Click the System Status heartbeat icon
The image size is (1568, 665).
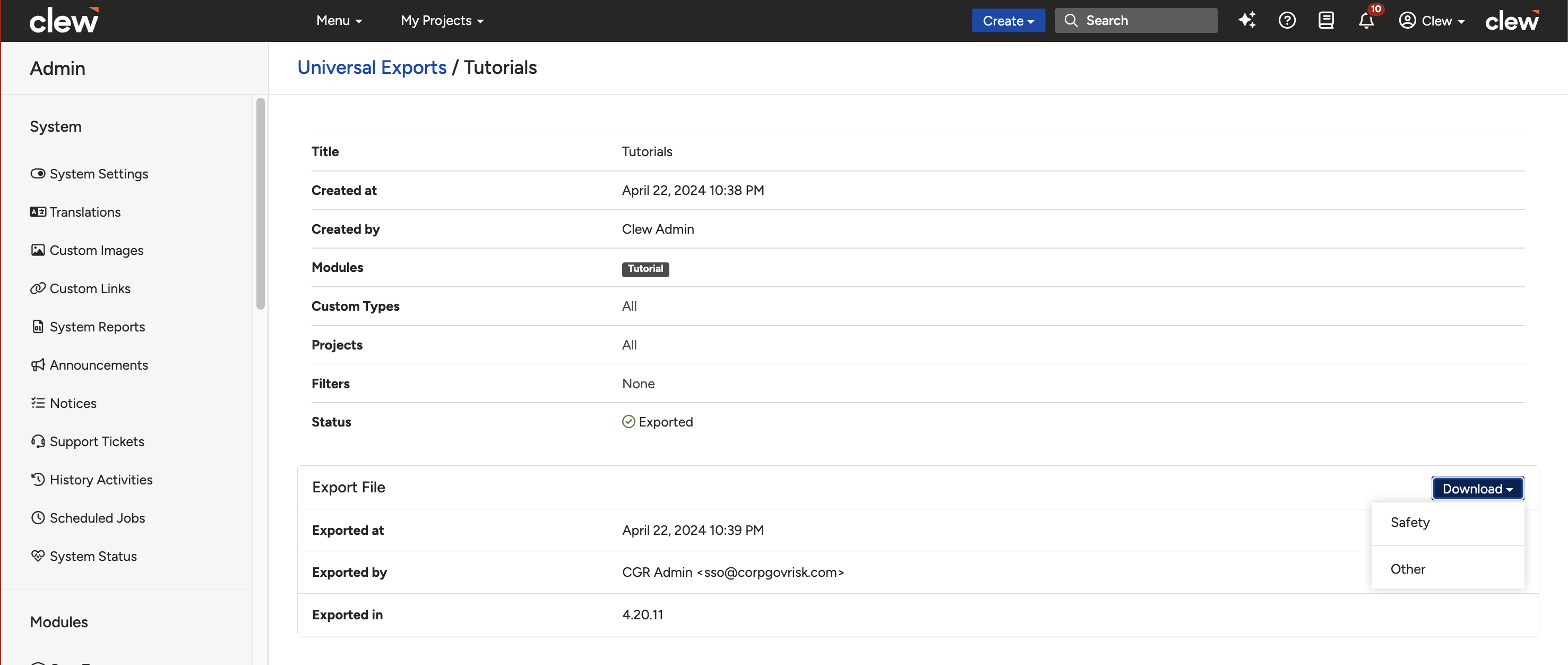pos(38,556)
